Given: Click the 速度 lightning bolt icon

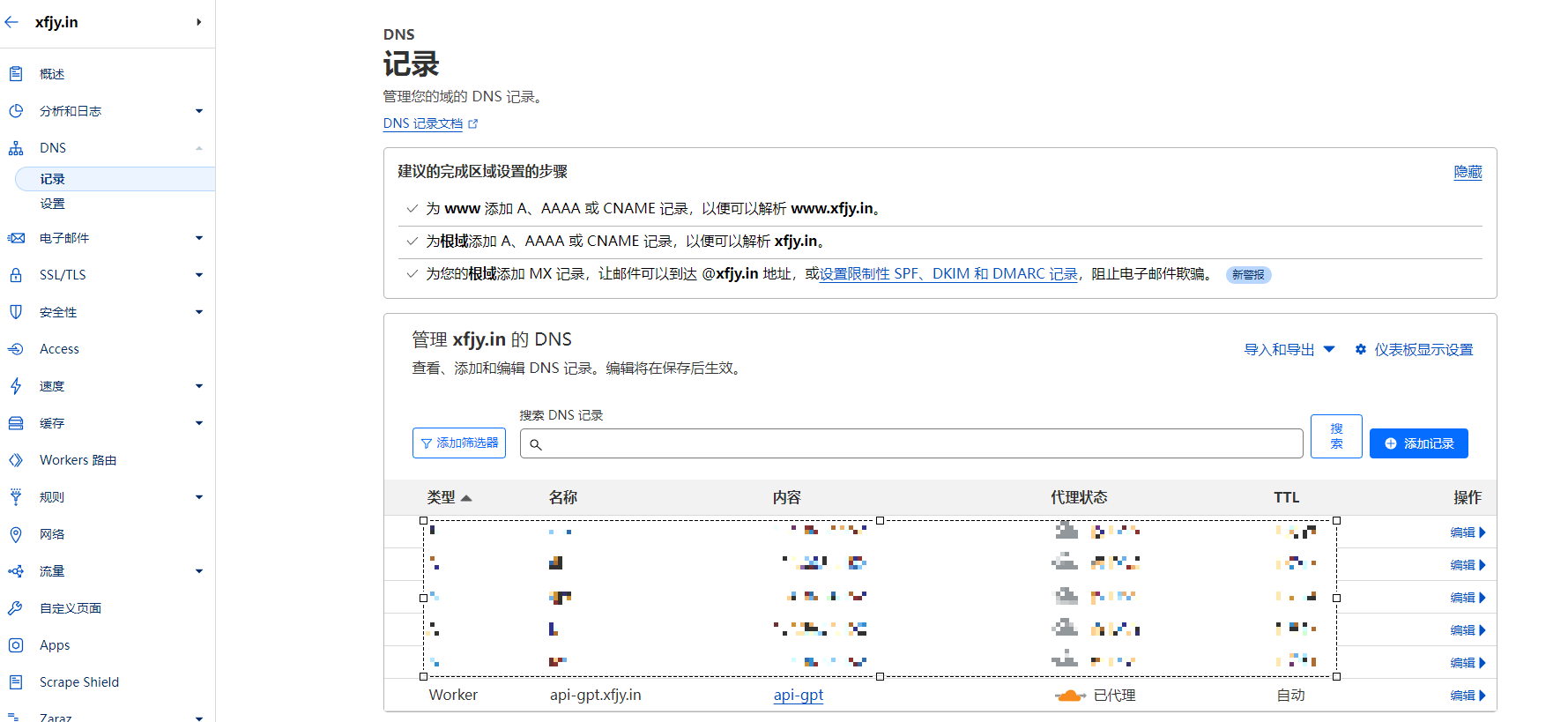Looking at the screenshot, I should point(16,386).
